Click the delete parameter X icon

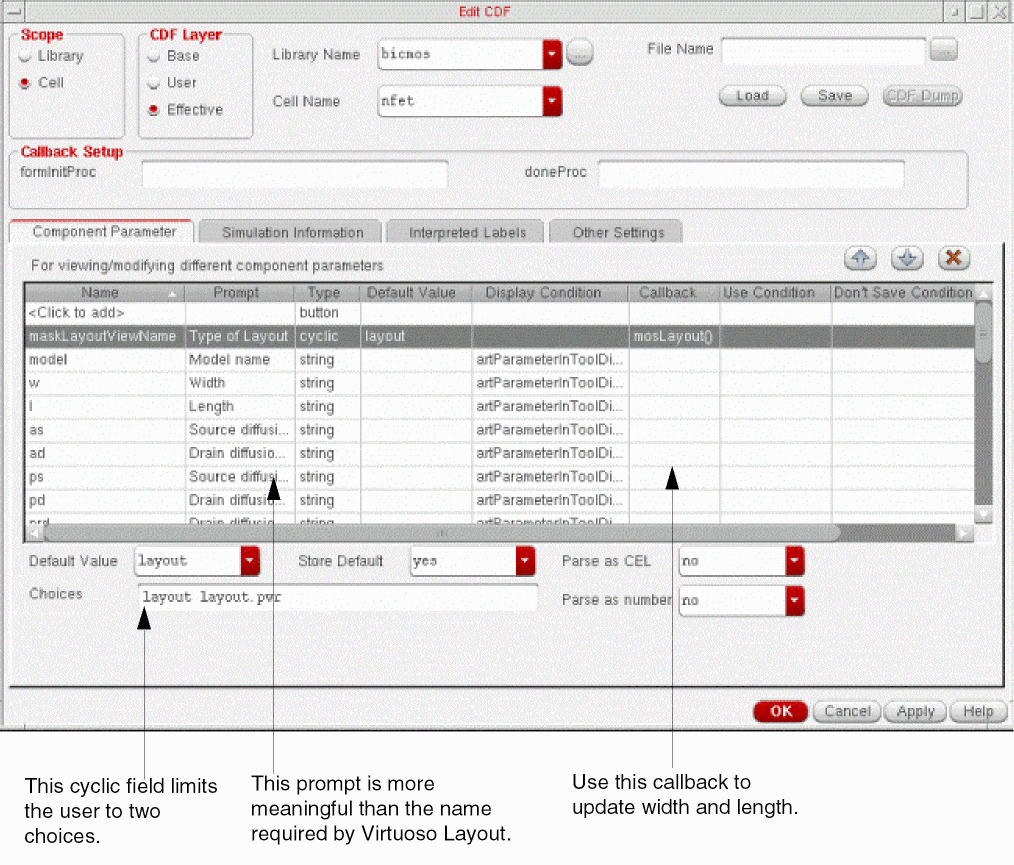coord(953,259)
